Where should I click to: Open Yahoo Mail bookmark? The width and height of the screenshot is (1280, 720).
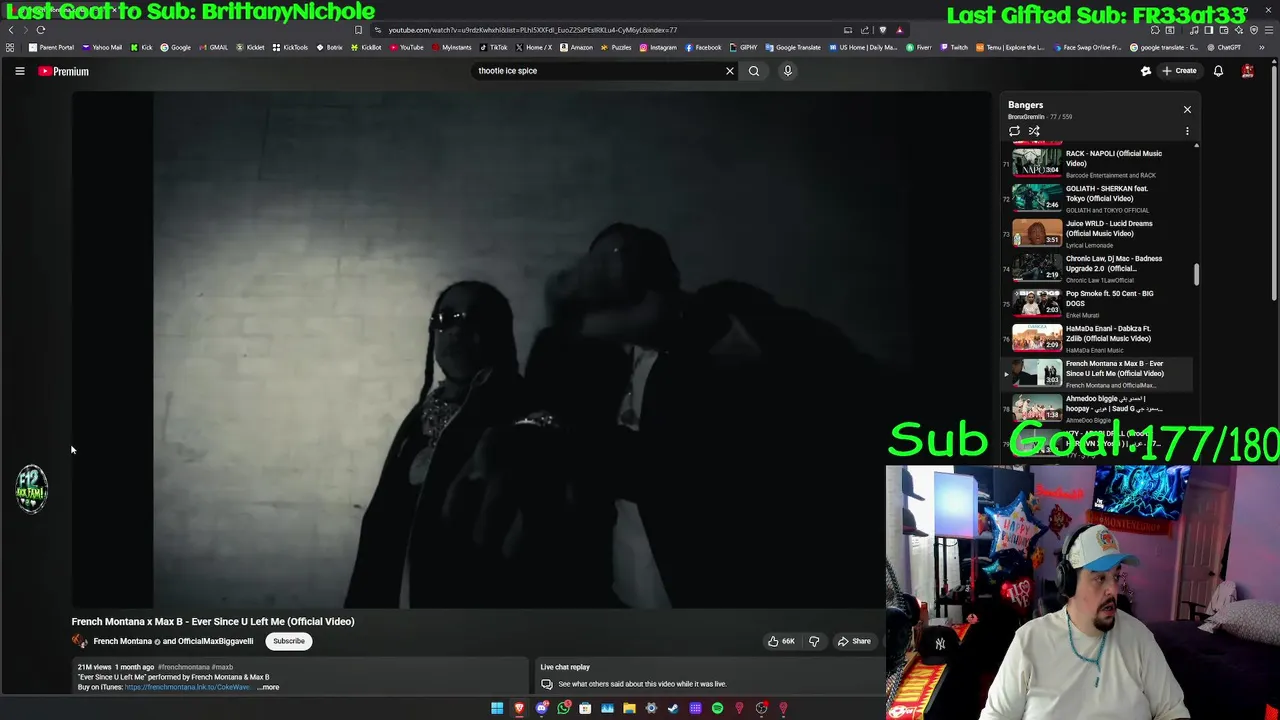pyautogui.click(x=102, y=47)
